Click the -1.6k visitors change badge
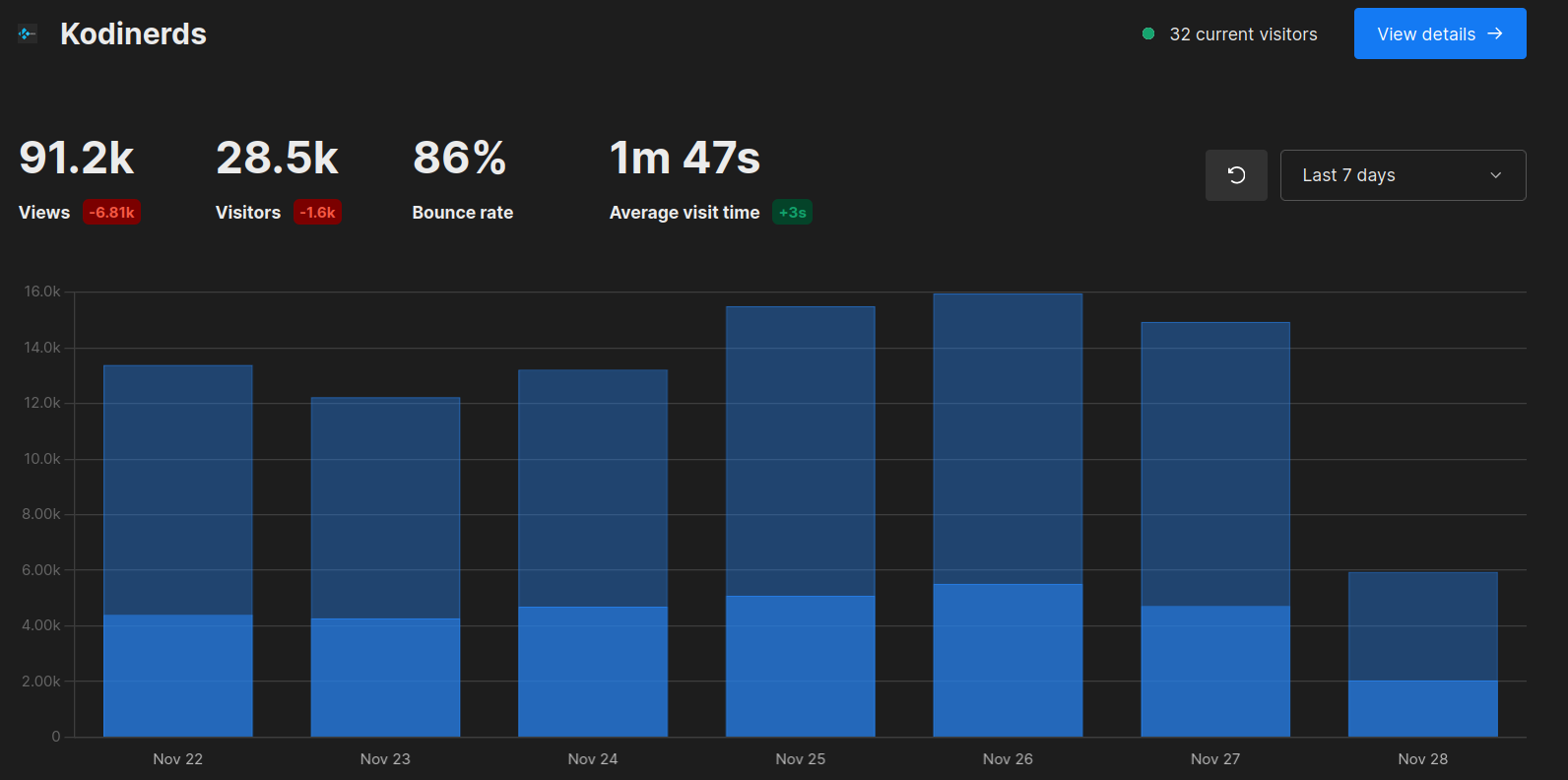This screenshot has width=1568, height=780. (x=317, y=213)
